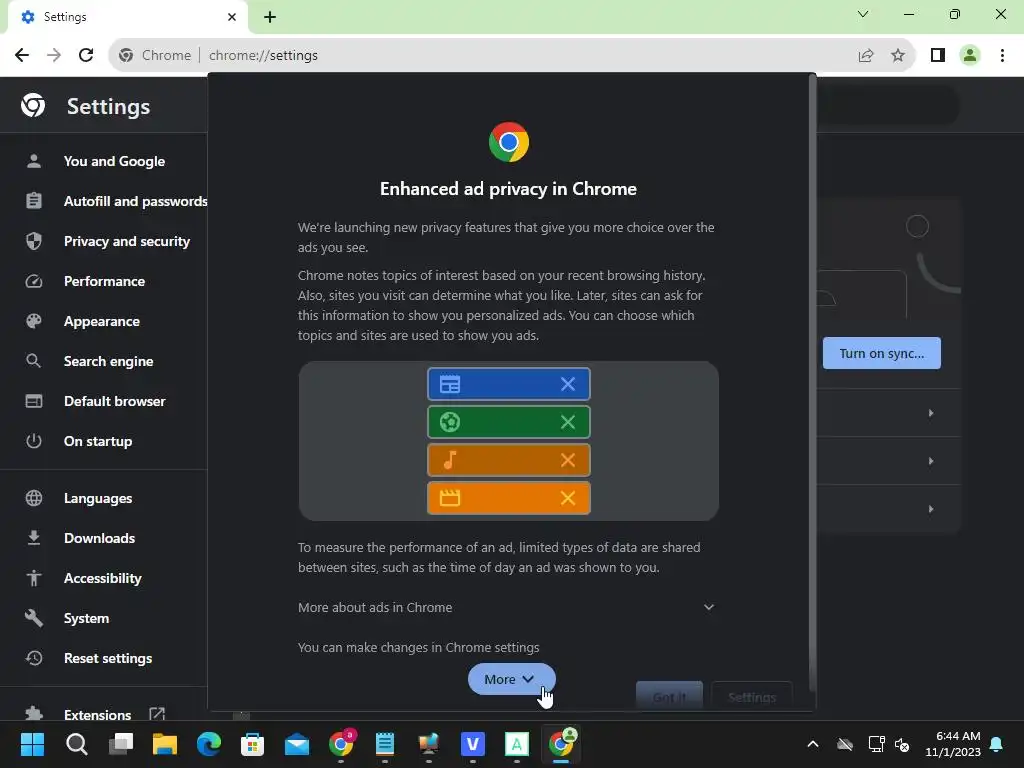Open a new tab with plus button
This screenshot has height=768, width=1024.
coord(270,17)
